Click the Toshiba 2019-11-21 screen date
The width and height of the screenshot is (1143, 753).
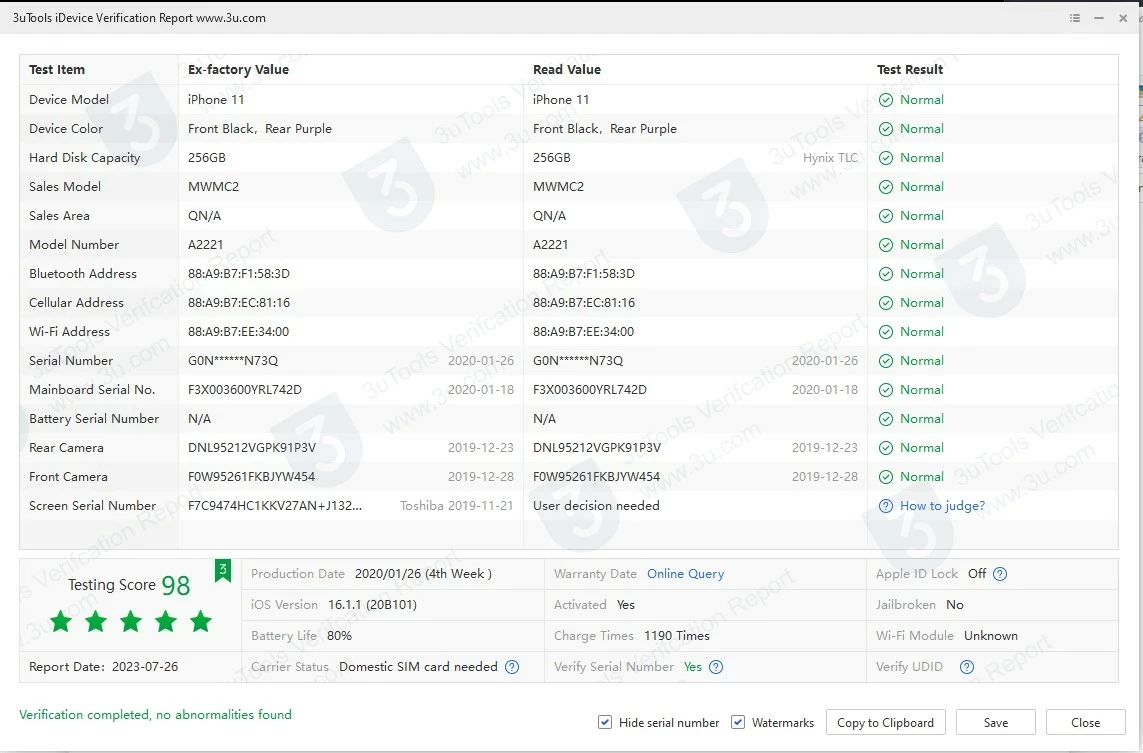click(x=456, y=506)
